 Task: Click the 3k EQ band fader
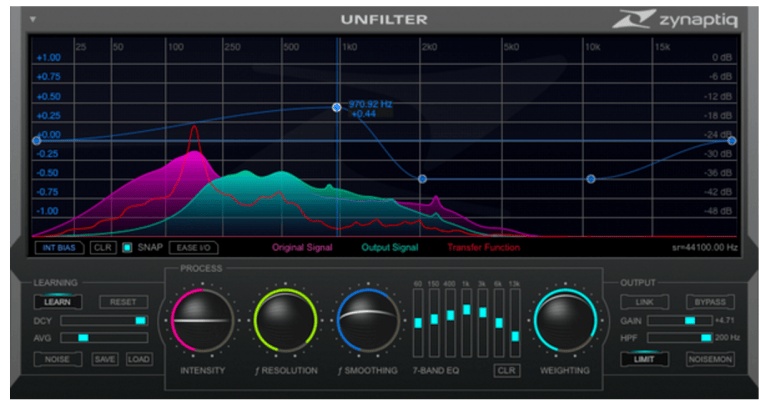point(482,312)
